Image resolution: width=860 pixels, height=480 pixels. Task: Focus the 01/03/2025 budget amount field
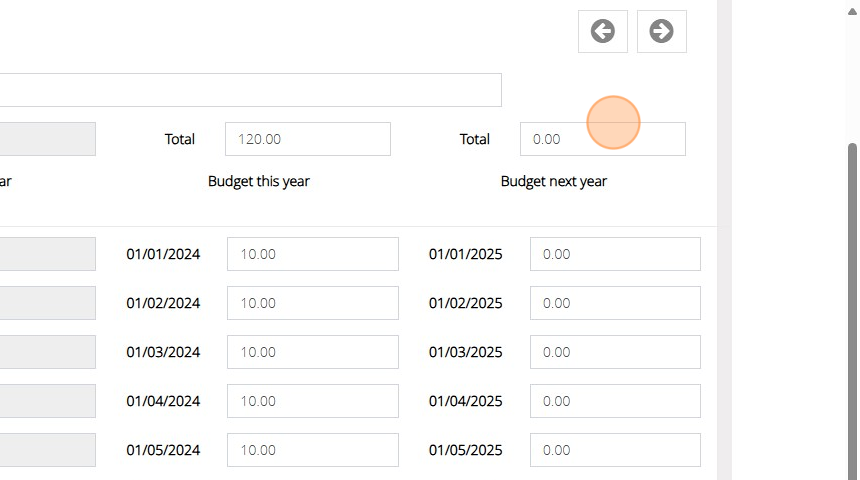615,352
